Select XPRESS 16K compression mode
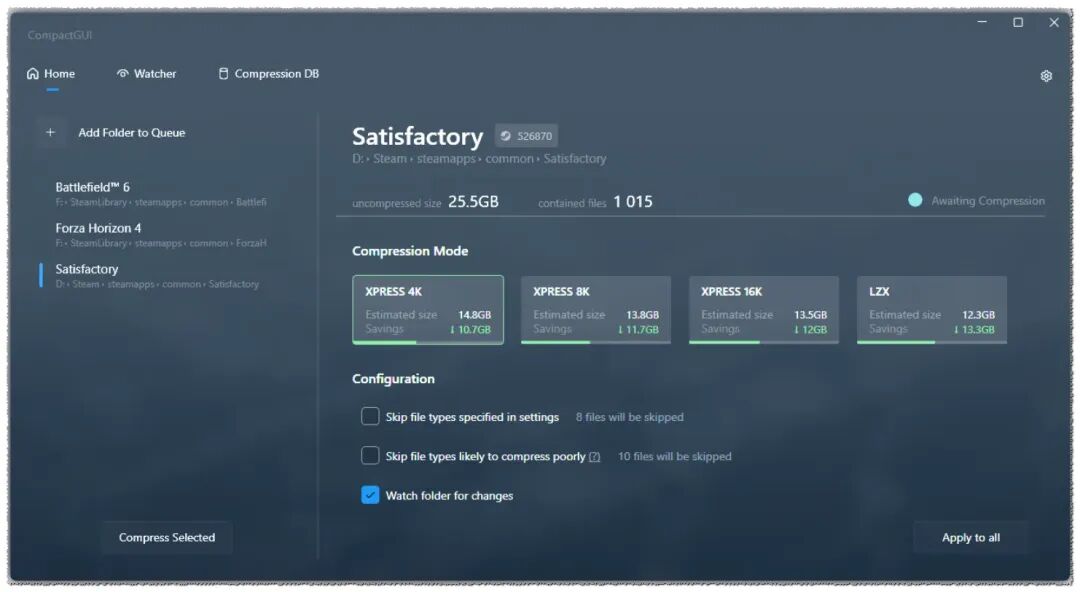This screenshot has height=592, width=1080. click(x=764, y=309)
